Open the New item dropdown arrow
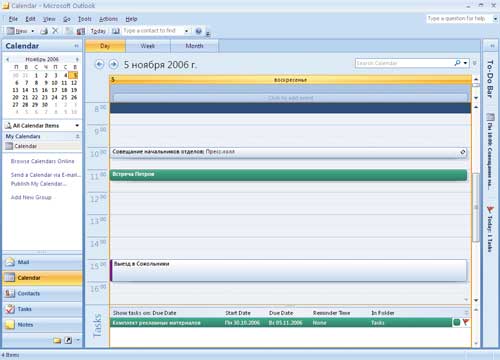Screen dimensions: 500x360 [x=33, y=31]
